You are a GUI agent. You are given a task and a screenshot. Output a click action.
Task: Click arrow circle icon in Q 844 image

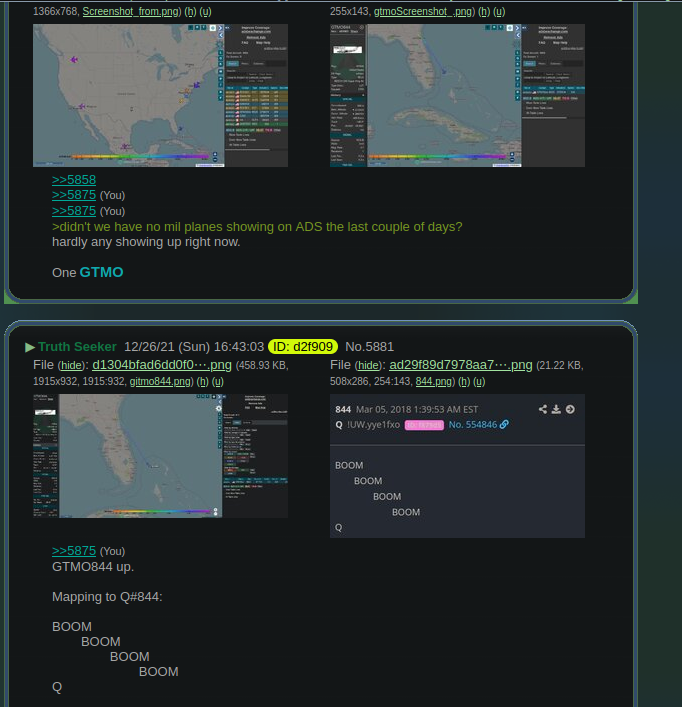click(x=570, y=409)
